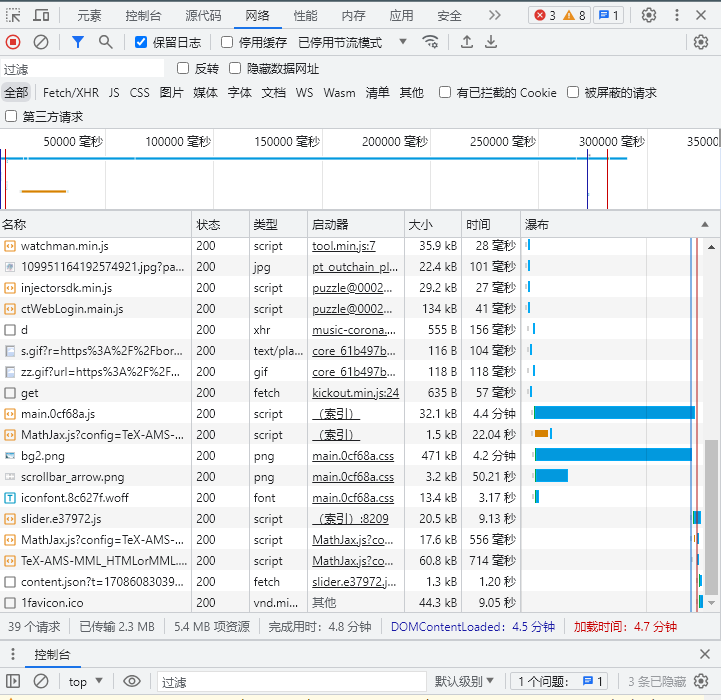Toggle the console sidebar icon
Viewport: 721px width, 700px height.
(x=13, y=681)
